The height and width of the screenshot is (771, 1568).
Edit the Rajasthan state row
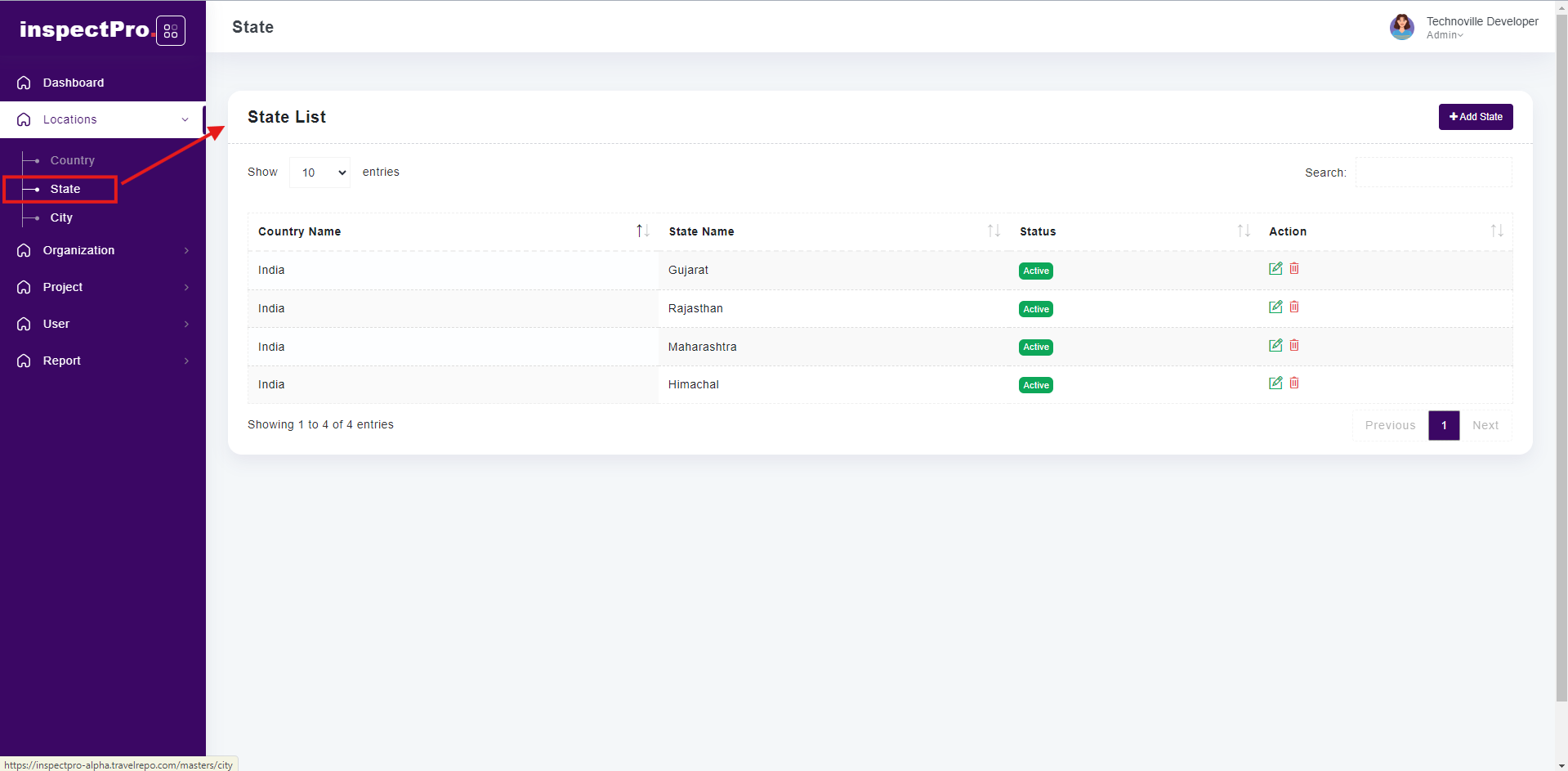point(1275,307)
